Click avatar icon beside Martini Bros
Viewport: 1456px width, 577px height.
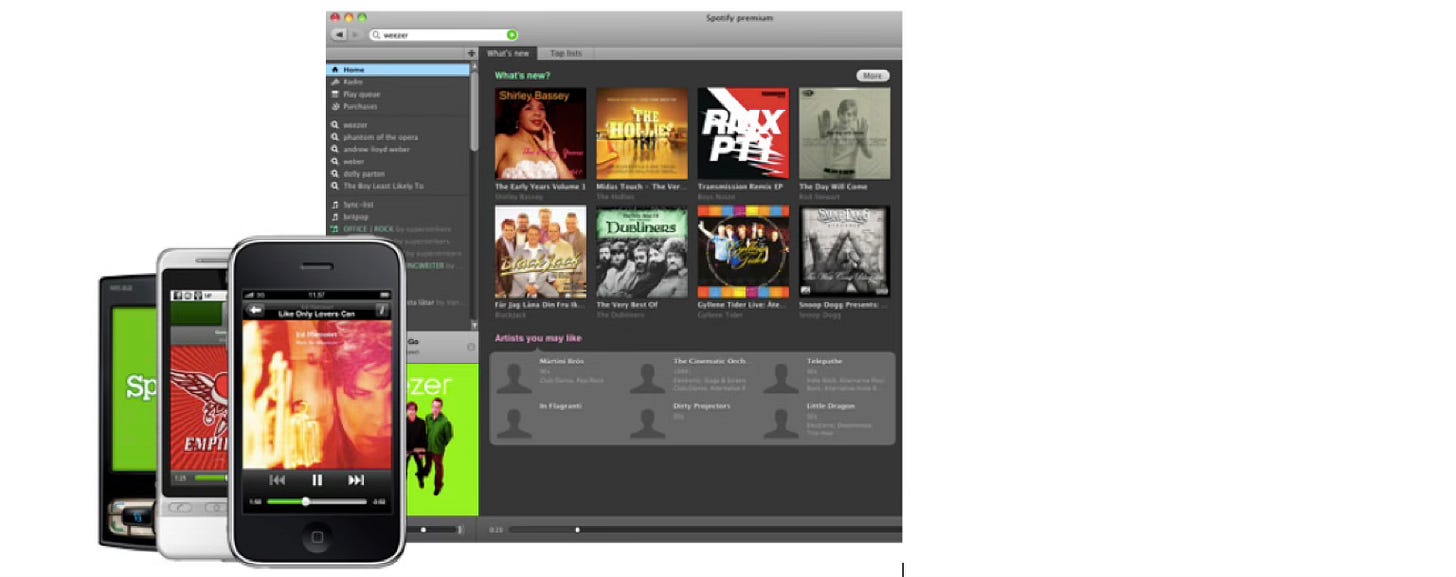514,377
